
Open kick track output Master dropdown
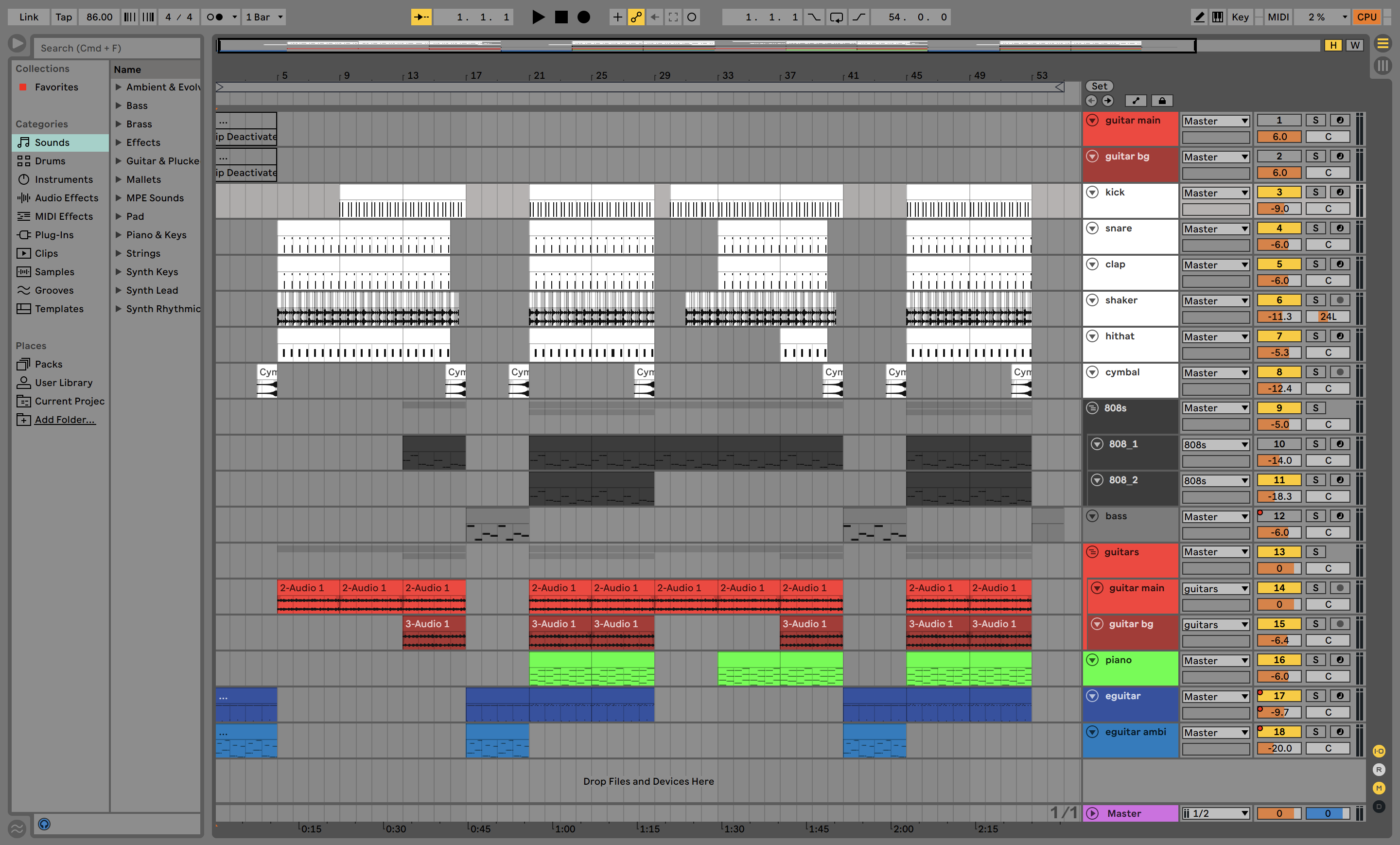pyautogui.click(x=1216, y=193)
